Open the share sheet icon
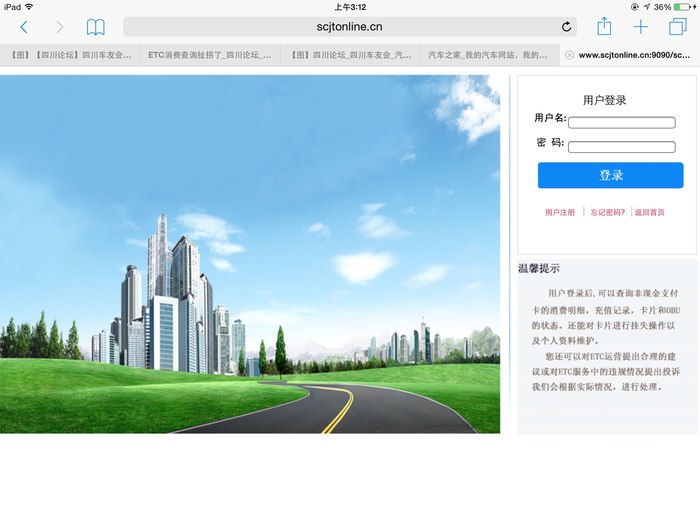 [604, 27]
